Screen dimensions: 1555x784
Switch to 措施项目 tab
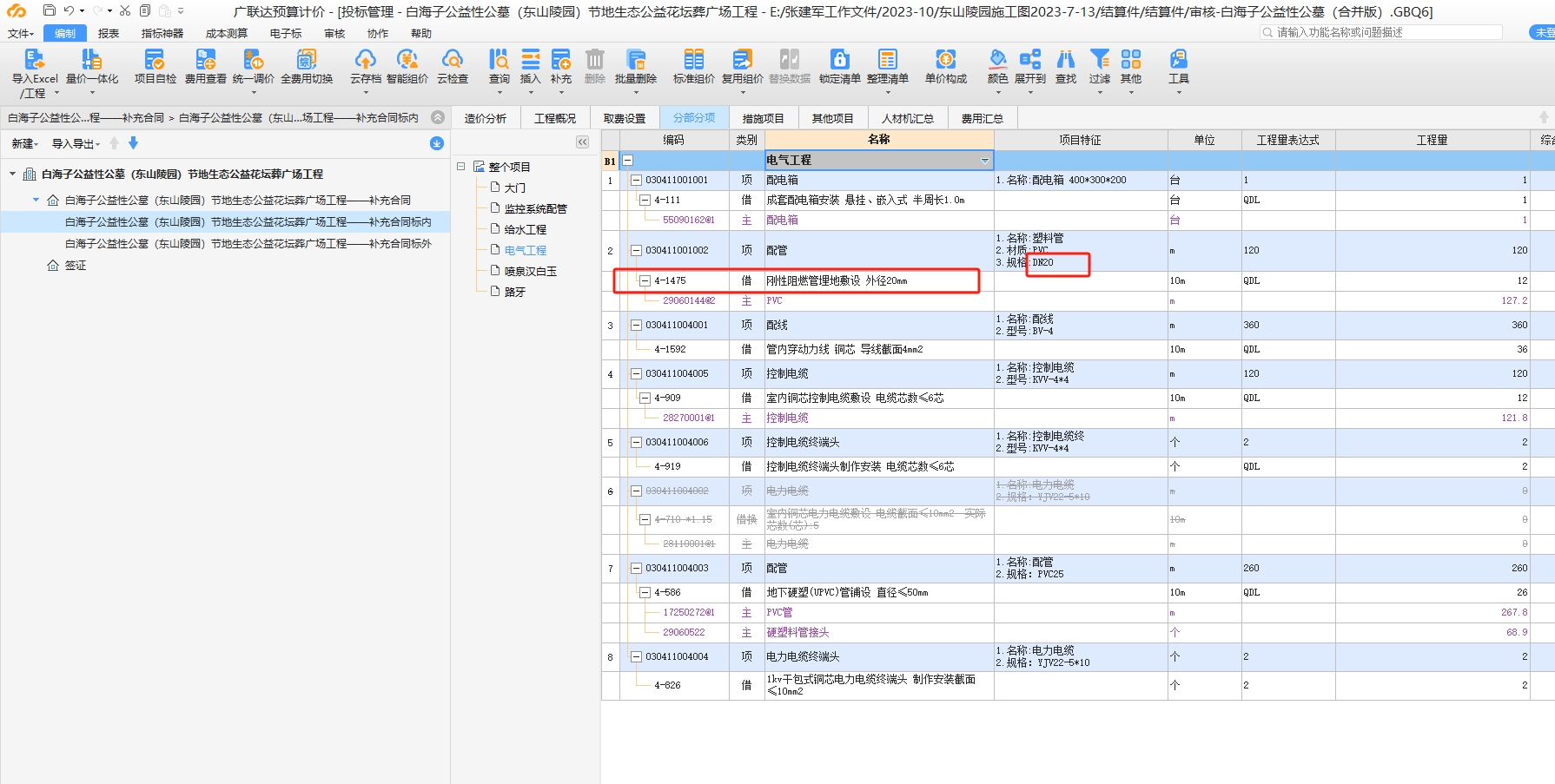[764, 118]
